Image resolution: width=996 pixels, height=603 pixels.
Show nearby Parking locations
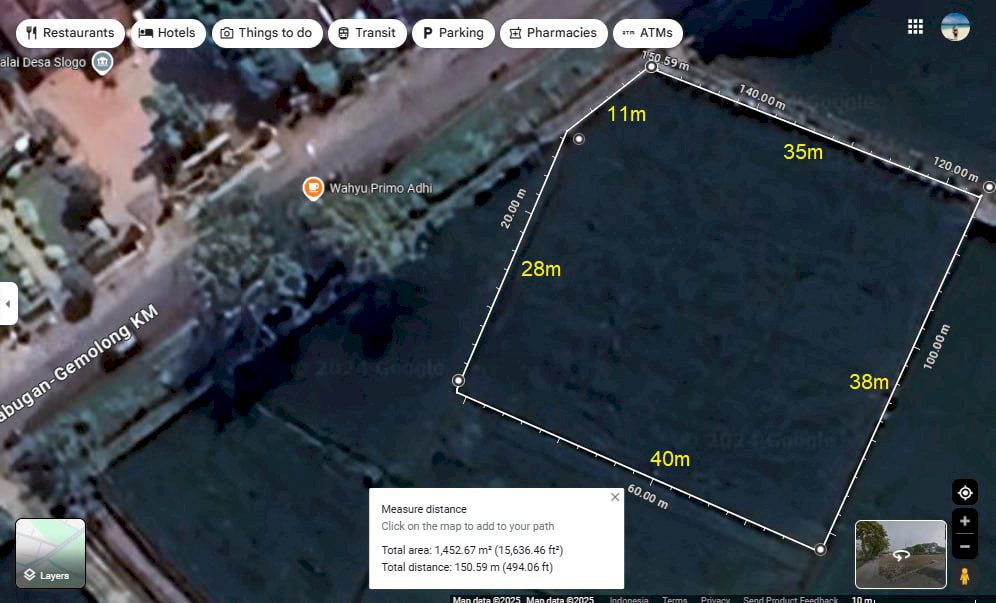pos(452,33)
